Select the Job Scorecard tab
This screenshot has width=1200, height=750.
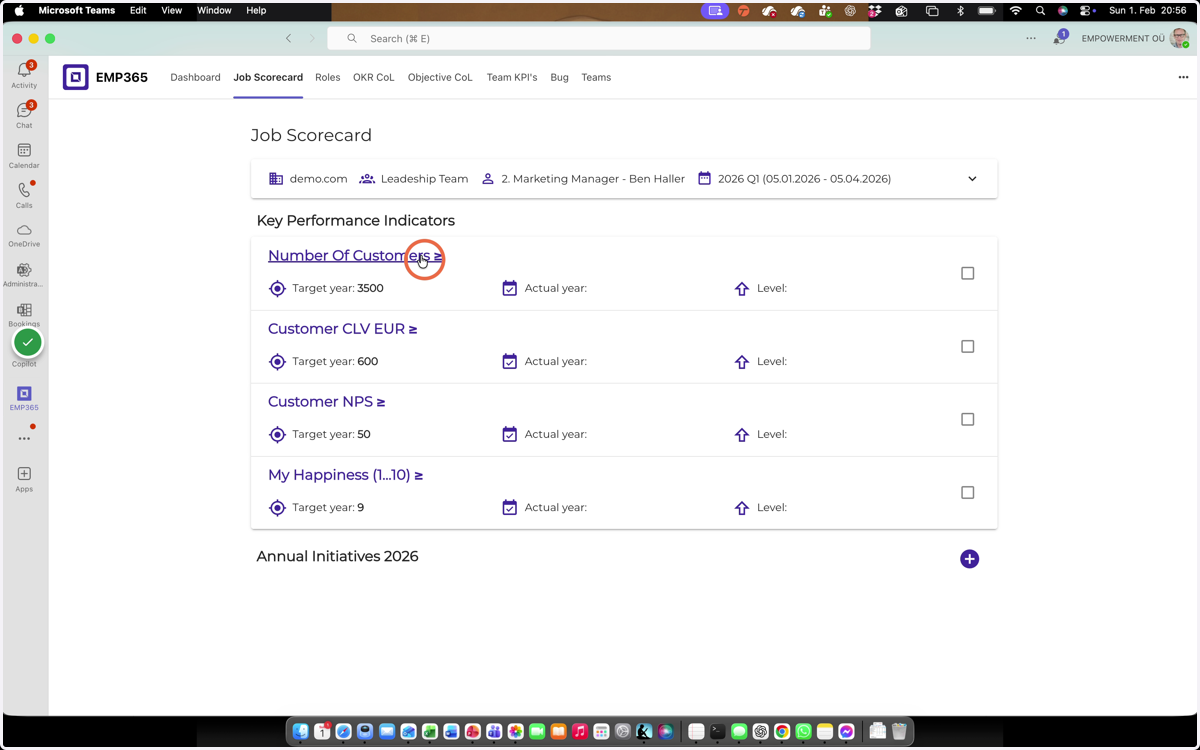268,77
